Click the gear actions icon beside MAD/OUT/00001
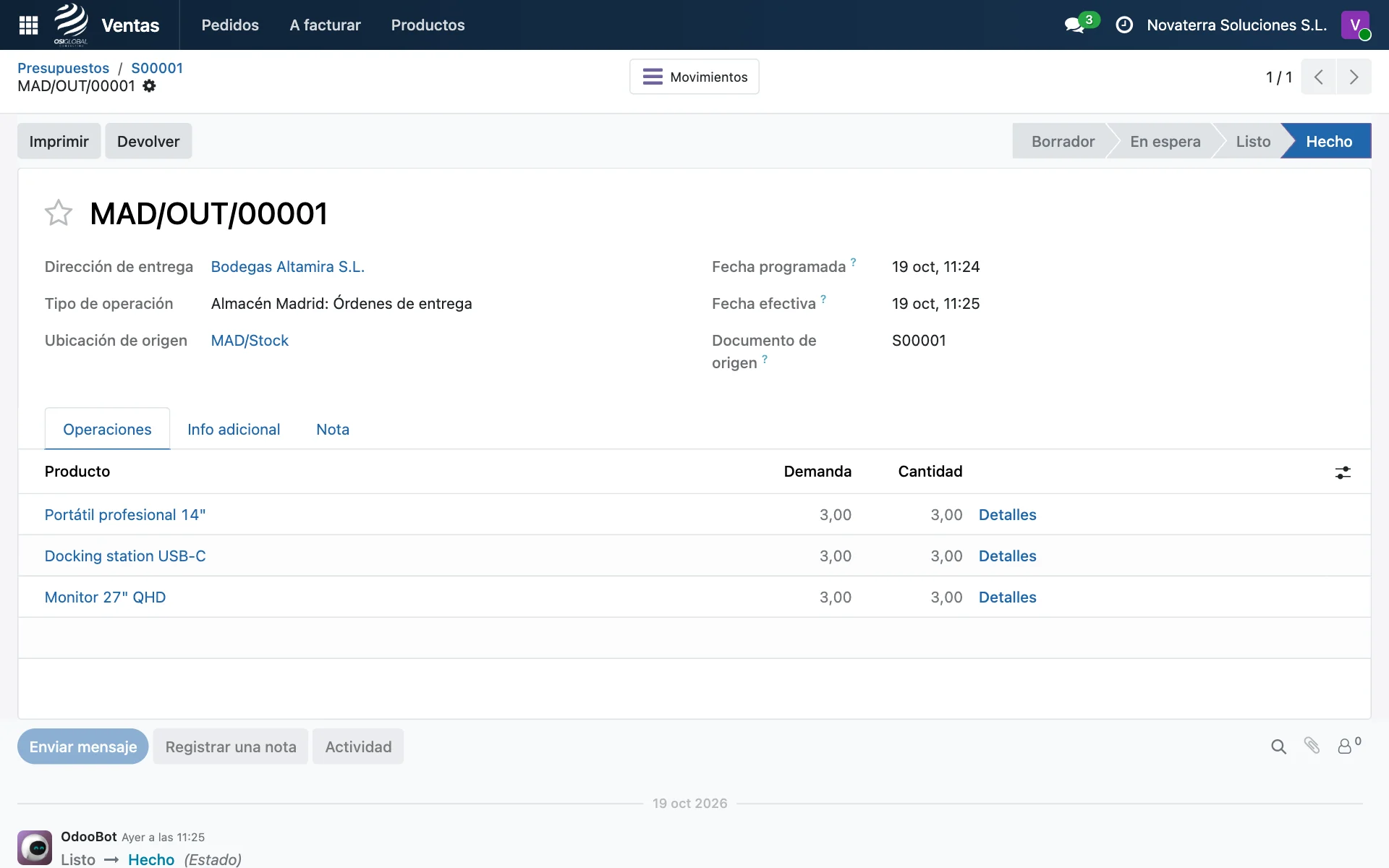 [149, 86]
